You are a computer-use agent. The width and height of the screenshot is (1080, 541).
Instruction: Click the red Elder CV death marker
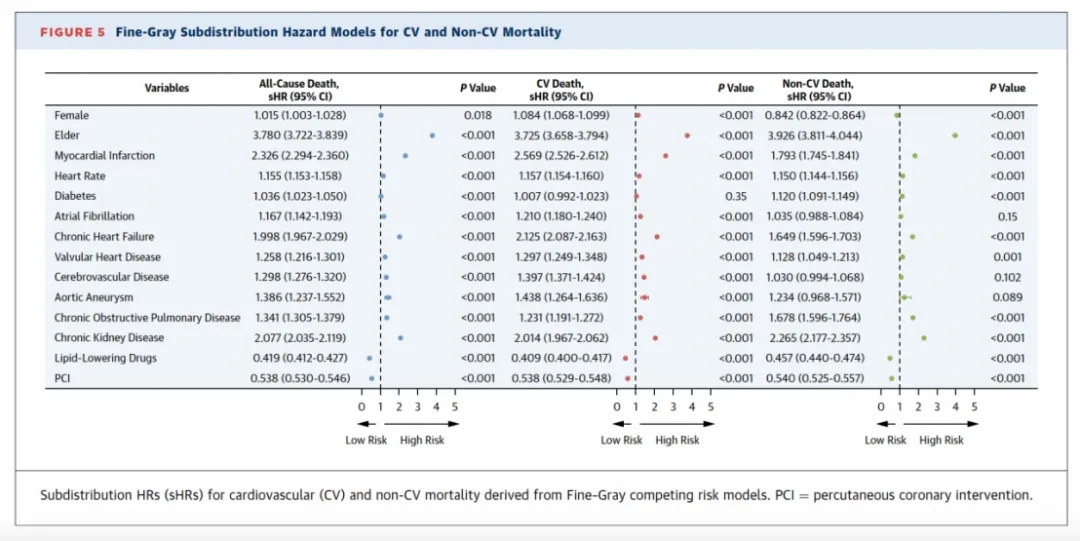tap(687, 135)
